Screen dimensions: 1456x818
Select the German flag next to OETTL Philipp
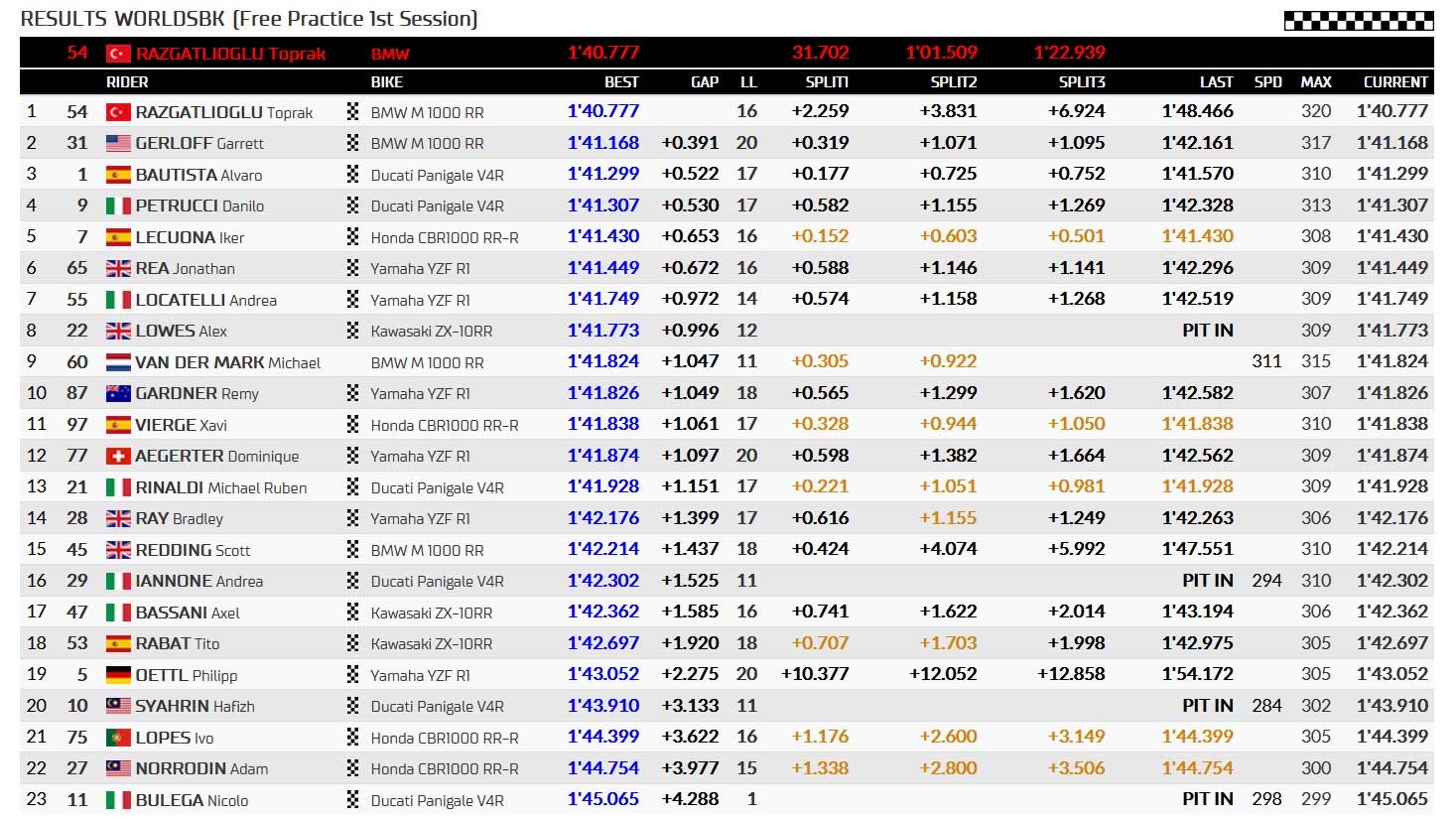click(x=119, y=675)
